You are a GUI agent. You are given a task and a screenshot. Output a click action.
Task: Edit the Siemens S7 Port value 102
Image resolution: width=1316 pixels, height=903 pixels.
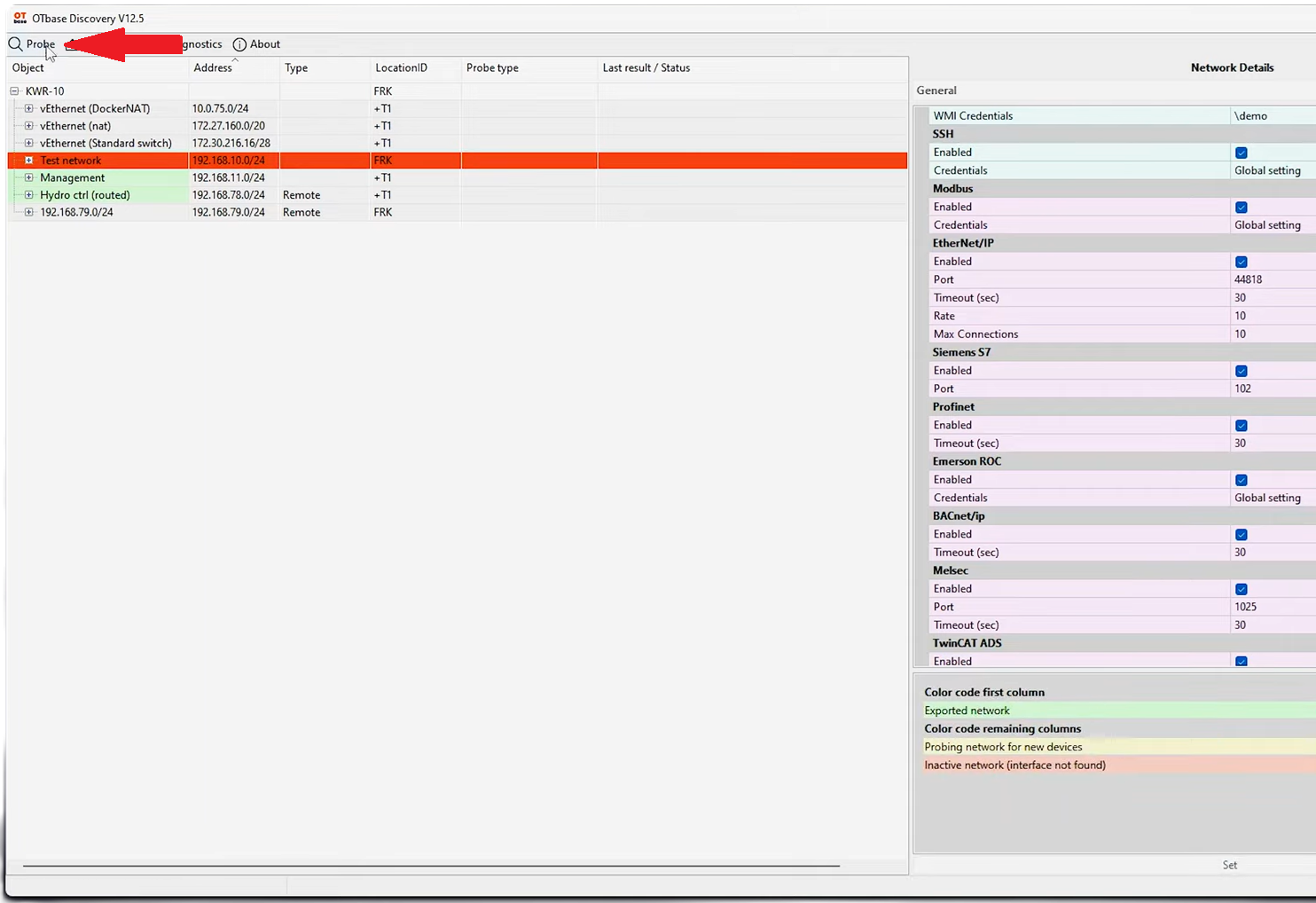1273,389
